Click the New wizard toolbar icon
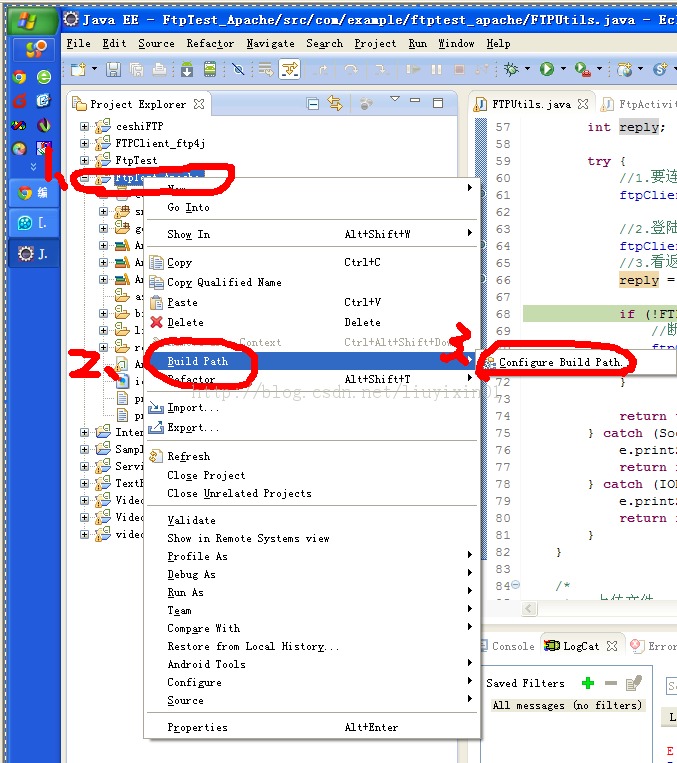Image resolution: width=677 pixels, height=763 pixels. coord(78,70)
